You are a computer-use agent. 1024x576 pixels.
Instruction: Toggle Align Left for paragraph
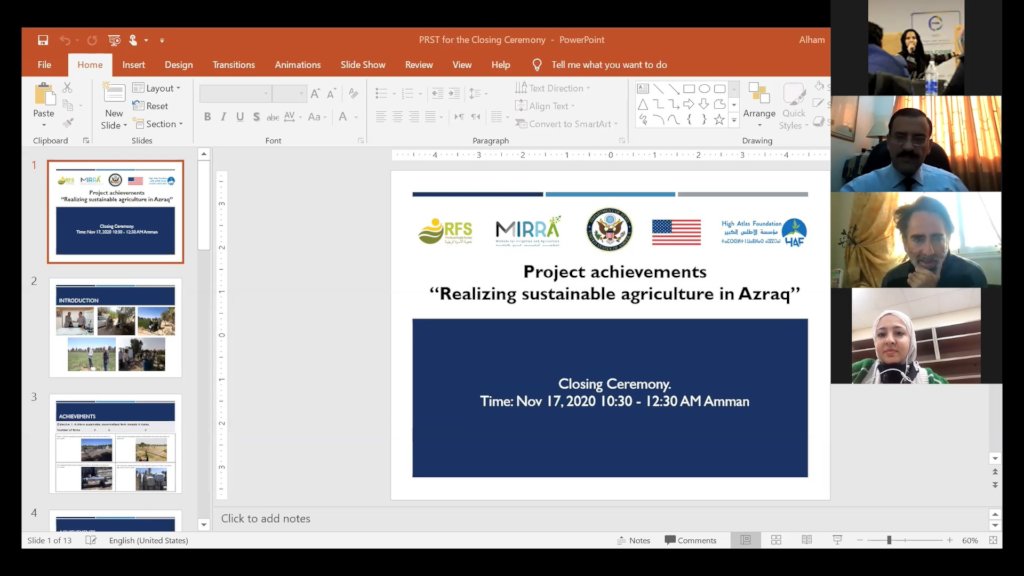[x=381, y=117]
